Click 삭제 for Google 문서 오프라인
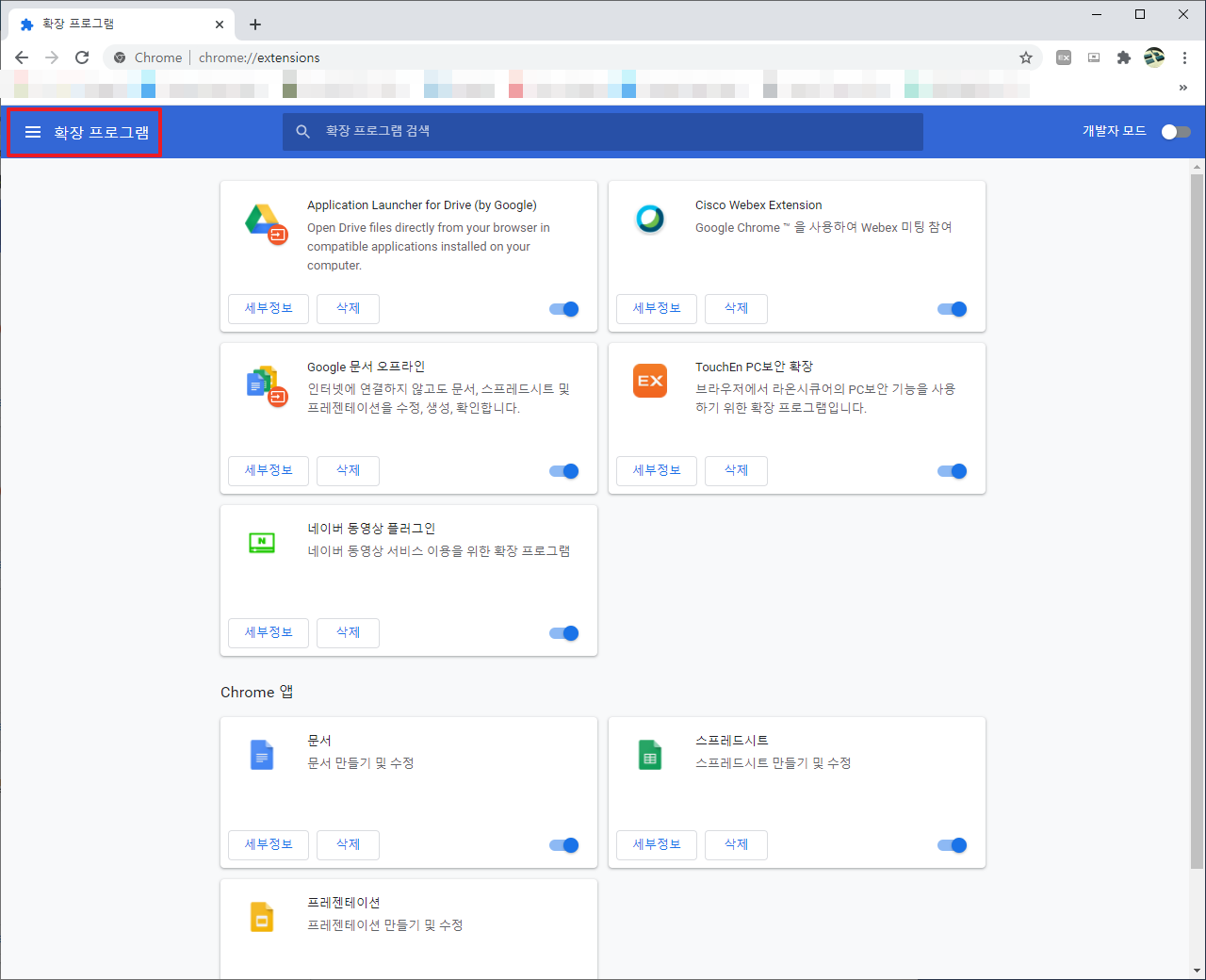The height and width of the screenshot is (980, 1206). (x=348, y=471)
